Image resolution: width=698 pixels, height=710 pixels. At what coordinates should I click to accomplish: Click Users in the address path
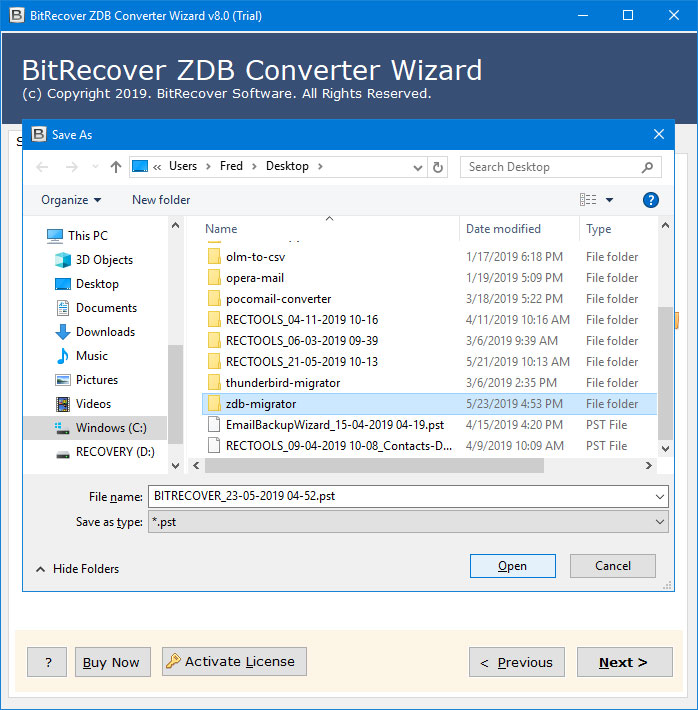click(x=183, y=166)
